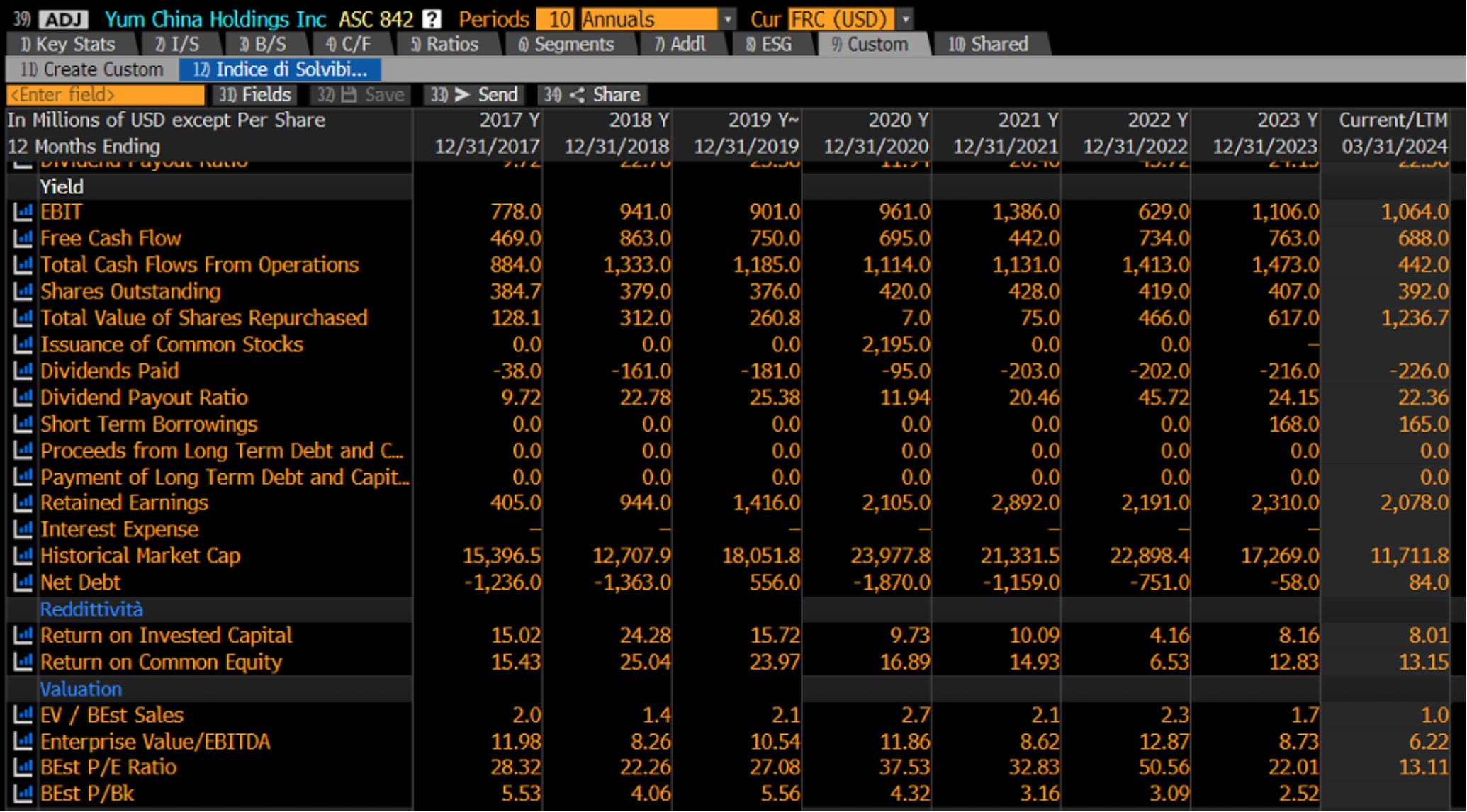Click the Send button
1467x812 pixels.
click(474, 95)
